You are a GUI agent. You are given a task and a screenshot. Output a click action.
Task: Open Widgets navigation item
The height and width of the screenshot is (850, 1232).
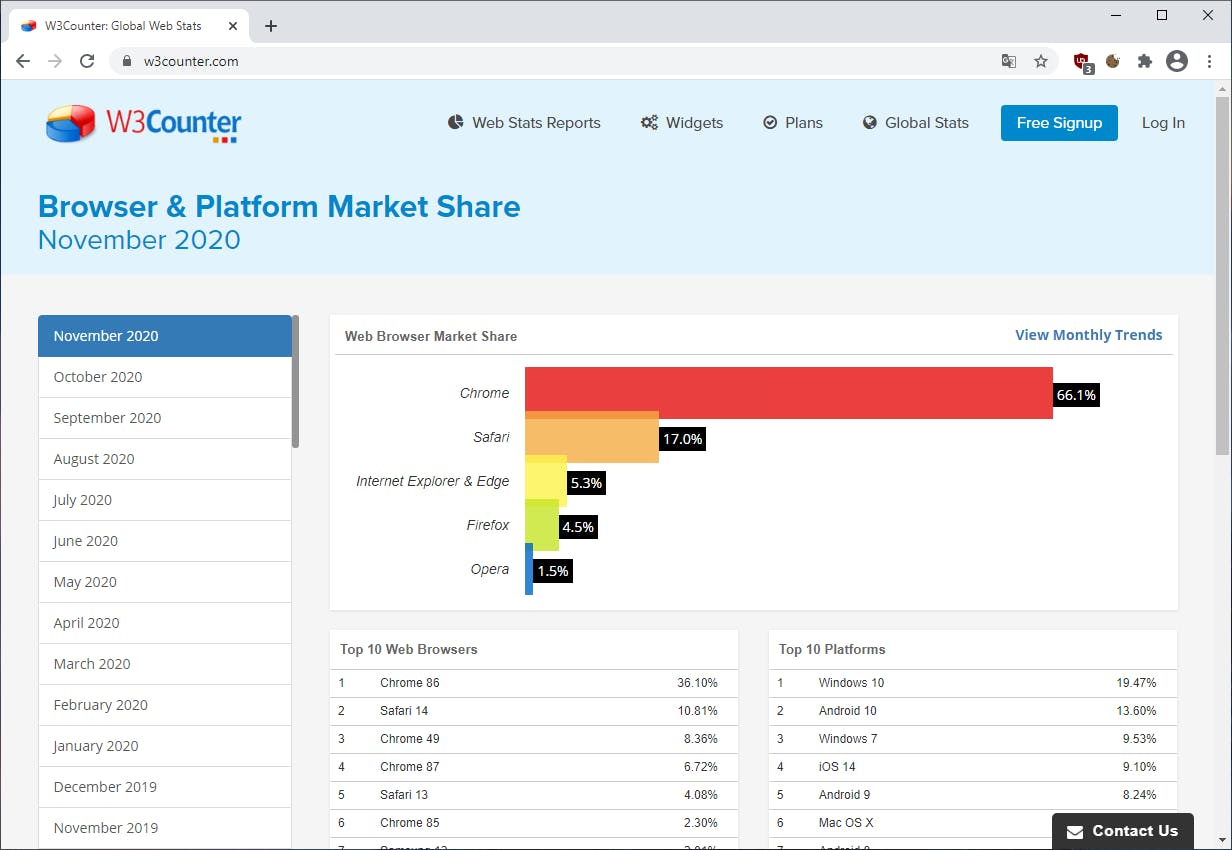pyautogui.click(x=682, y=123)
